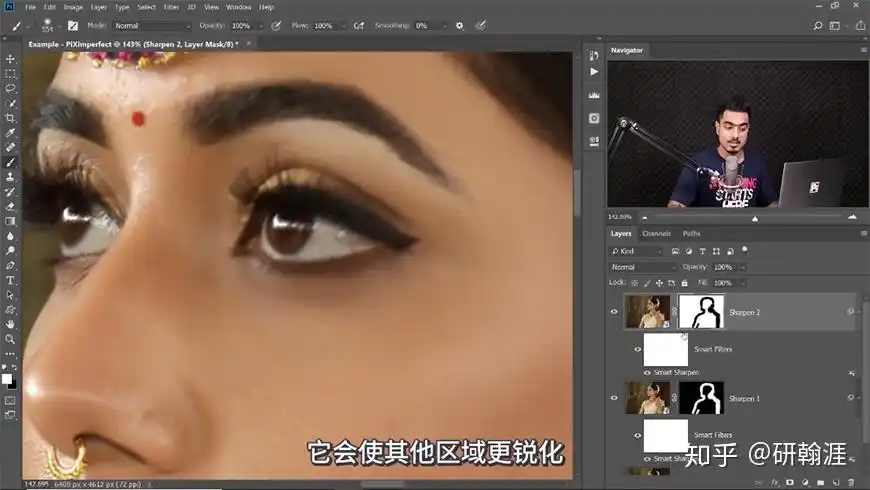Open the Filter menu
The width and height of the screenshot is (870, 490).
pos(171,7)
